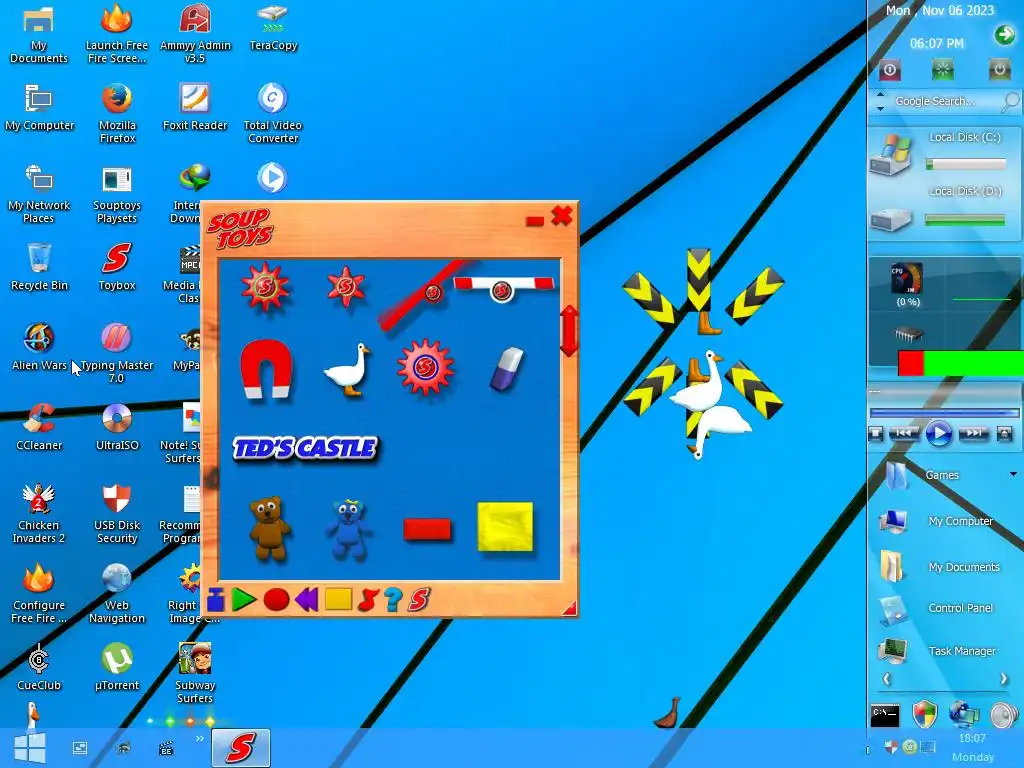The image size is (1024, 768).
Task: Click the yellow square stop button
Action: pos(338,599)
